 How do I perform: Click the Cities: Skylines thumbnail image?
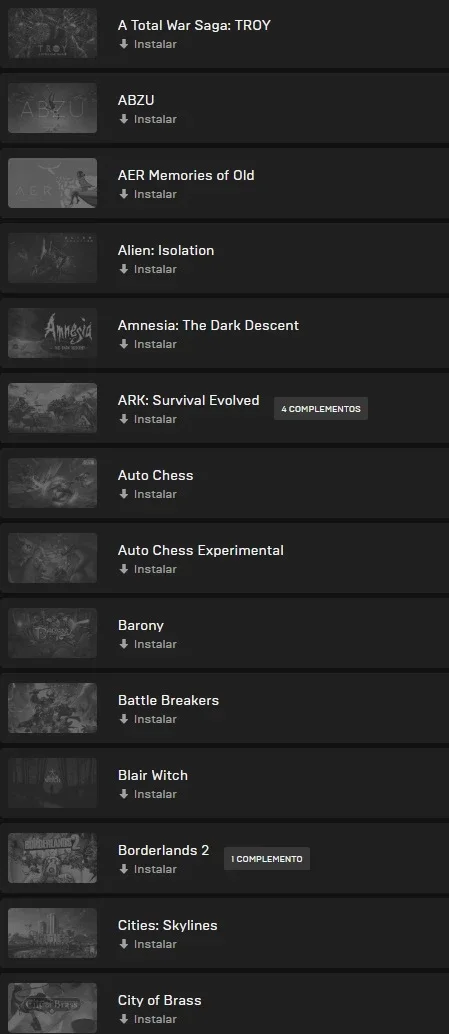click(53, 933)
